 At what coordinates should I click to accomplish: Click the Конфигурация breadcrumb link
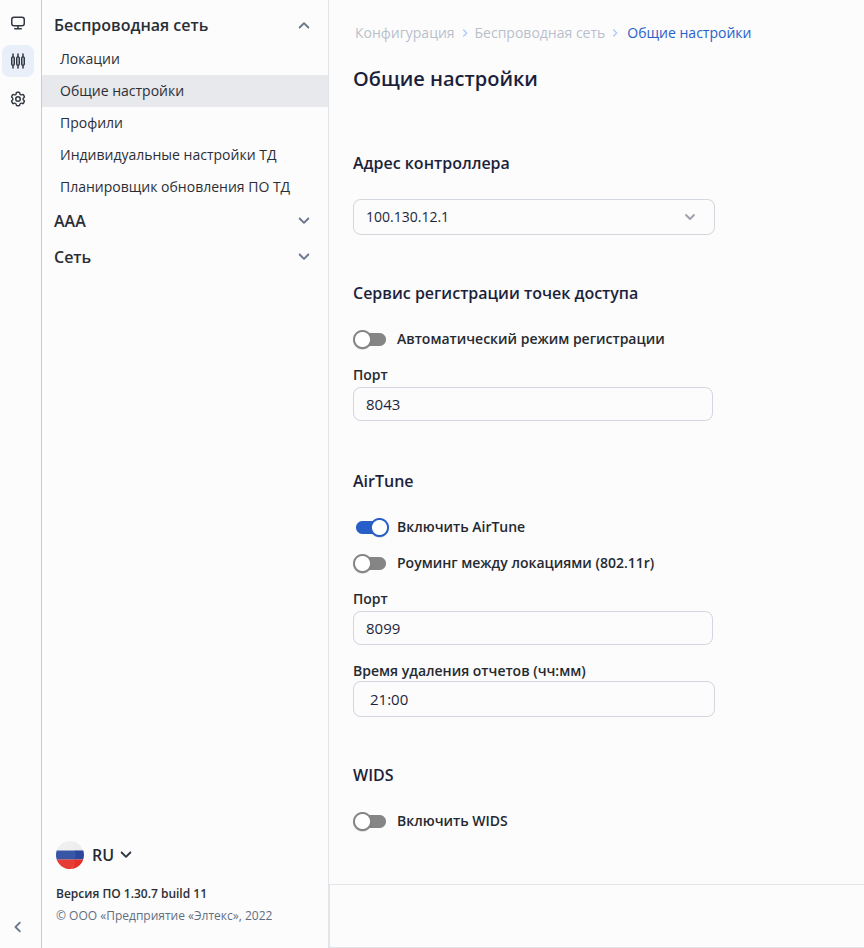pos(404,33)
